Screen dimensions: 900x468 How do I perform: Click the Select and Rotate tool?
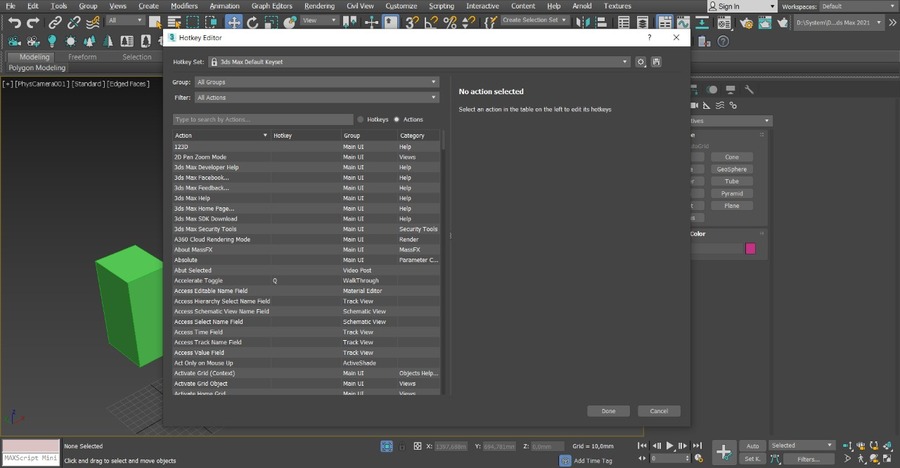point(254,21)
